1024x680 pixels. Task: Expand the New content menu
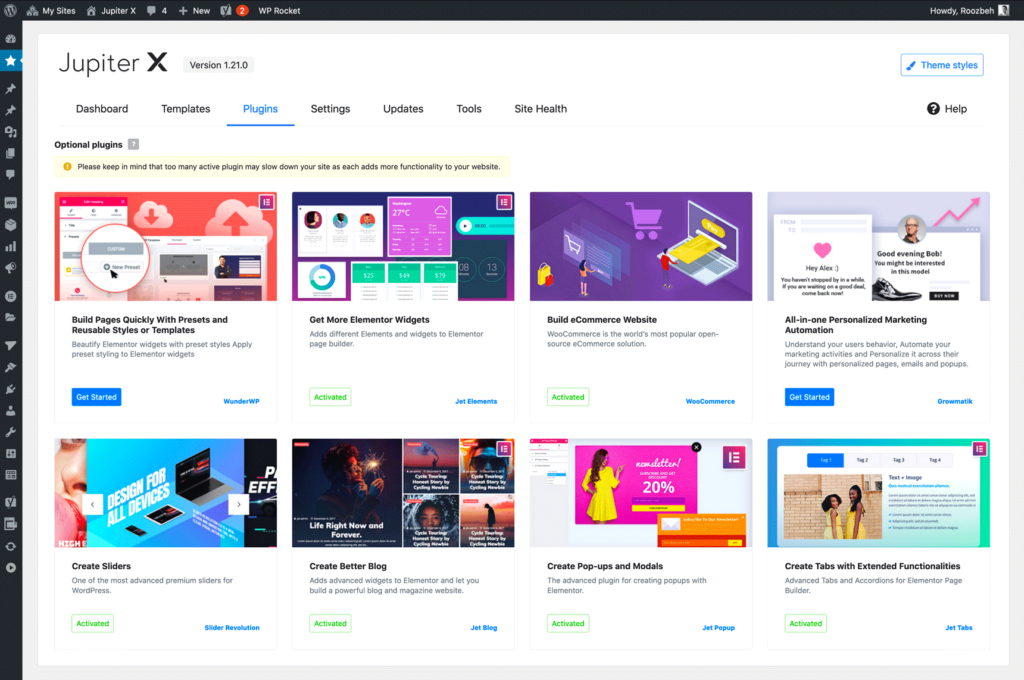pyautogui.click(x=194, y=10)
